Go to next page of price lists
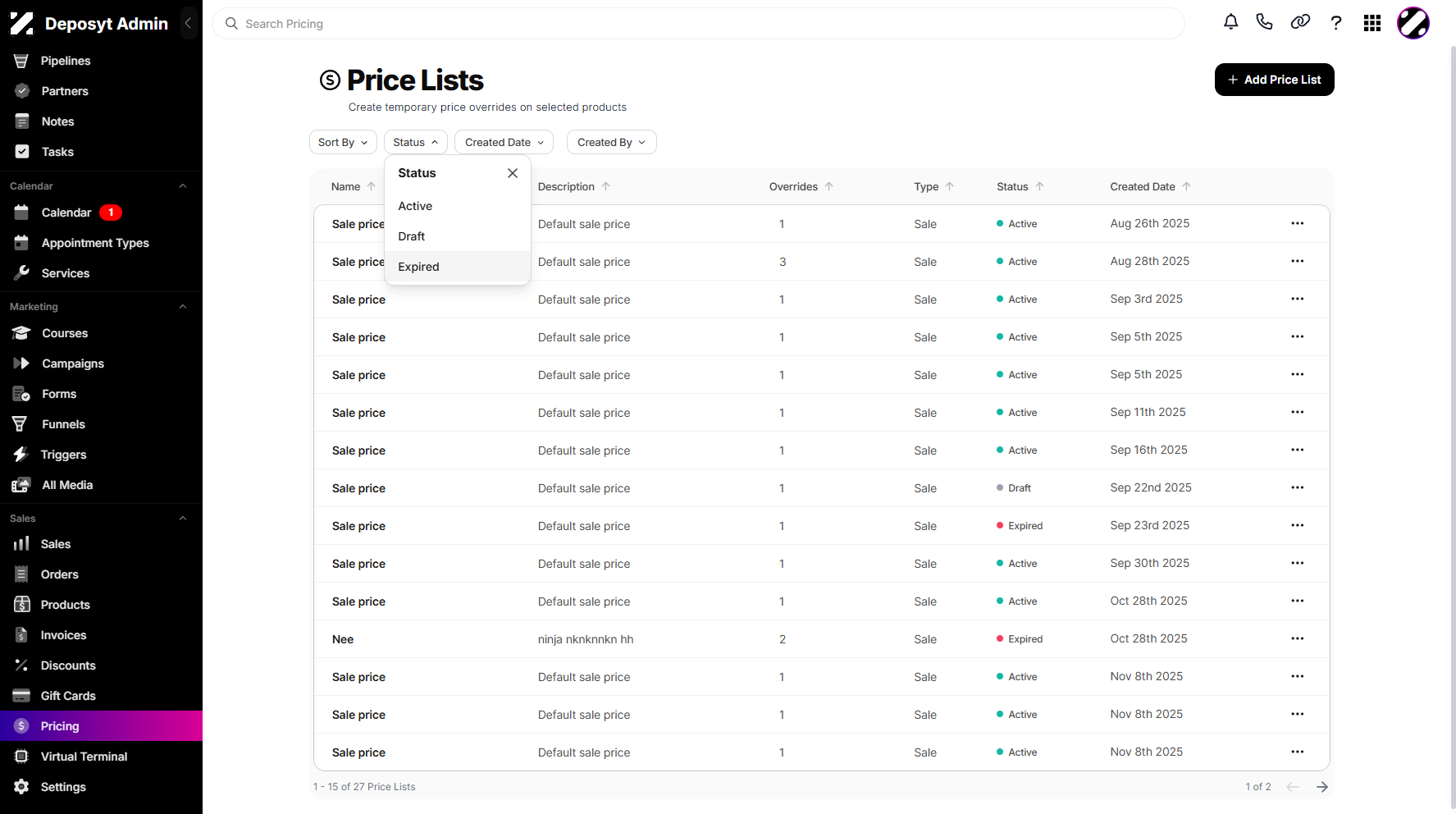Image resolution: width=1456 pixels, height=814 pixels. click(x=1322, y=787)
